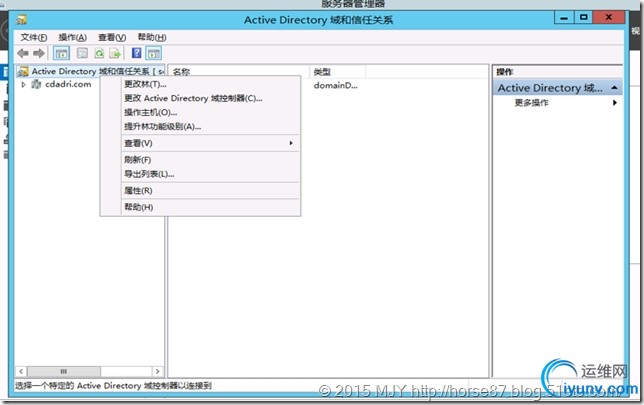Minimize the Active Directory window
644x405 pixels.
click(x=564, y=18)
